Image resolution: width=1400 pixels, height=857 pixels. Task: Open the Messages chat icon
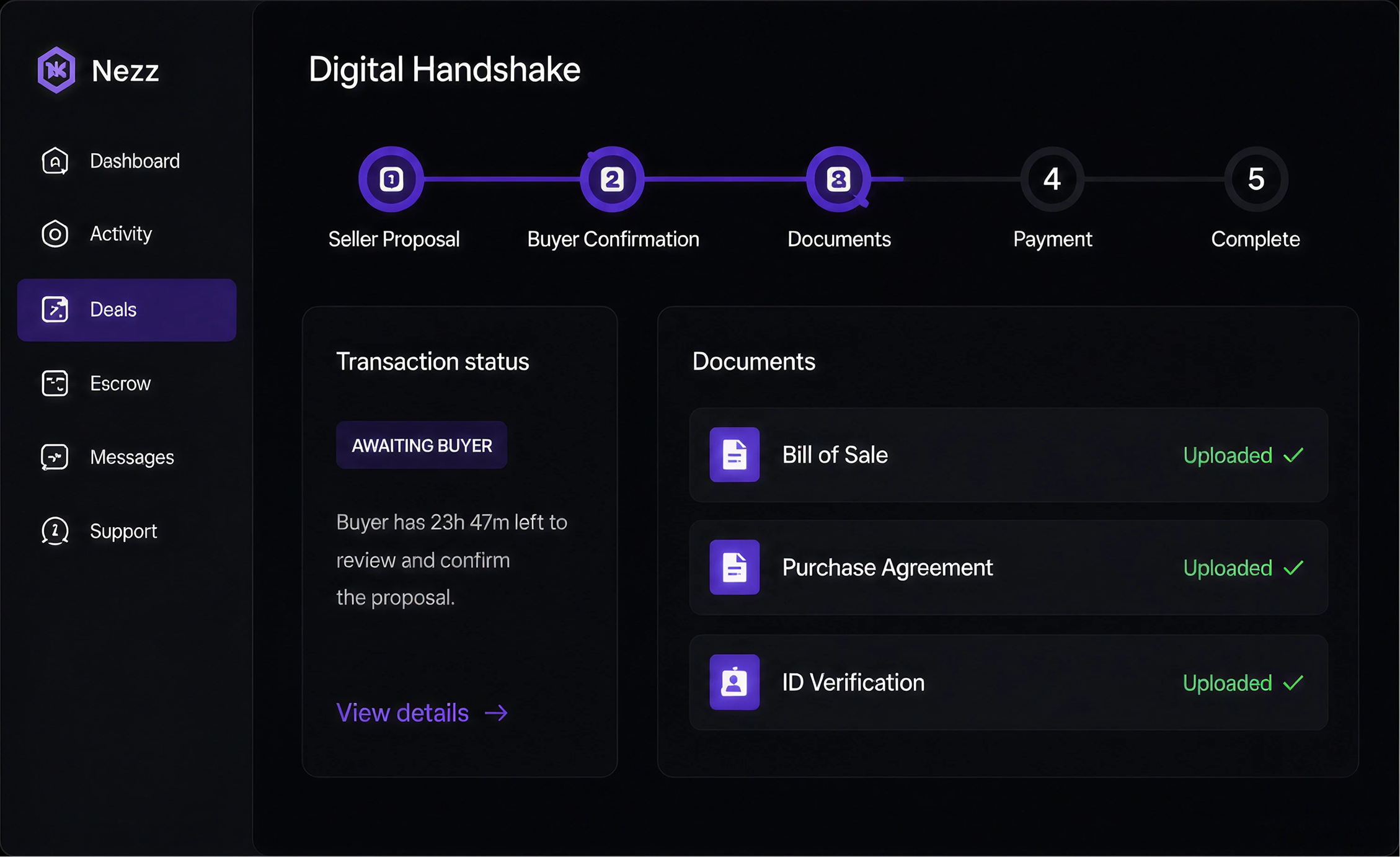[55, 458]
